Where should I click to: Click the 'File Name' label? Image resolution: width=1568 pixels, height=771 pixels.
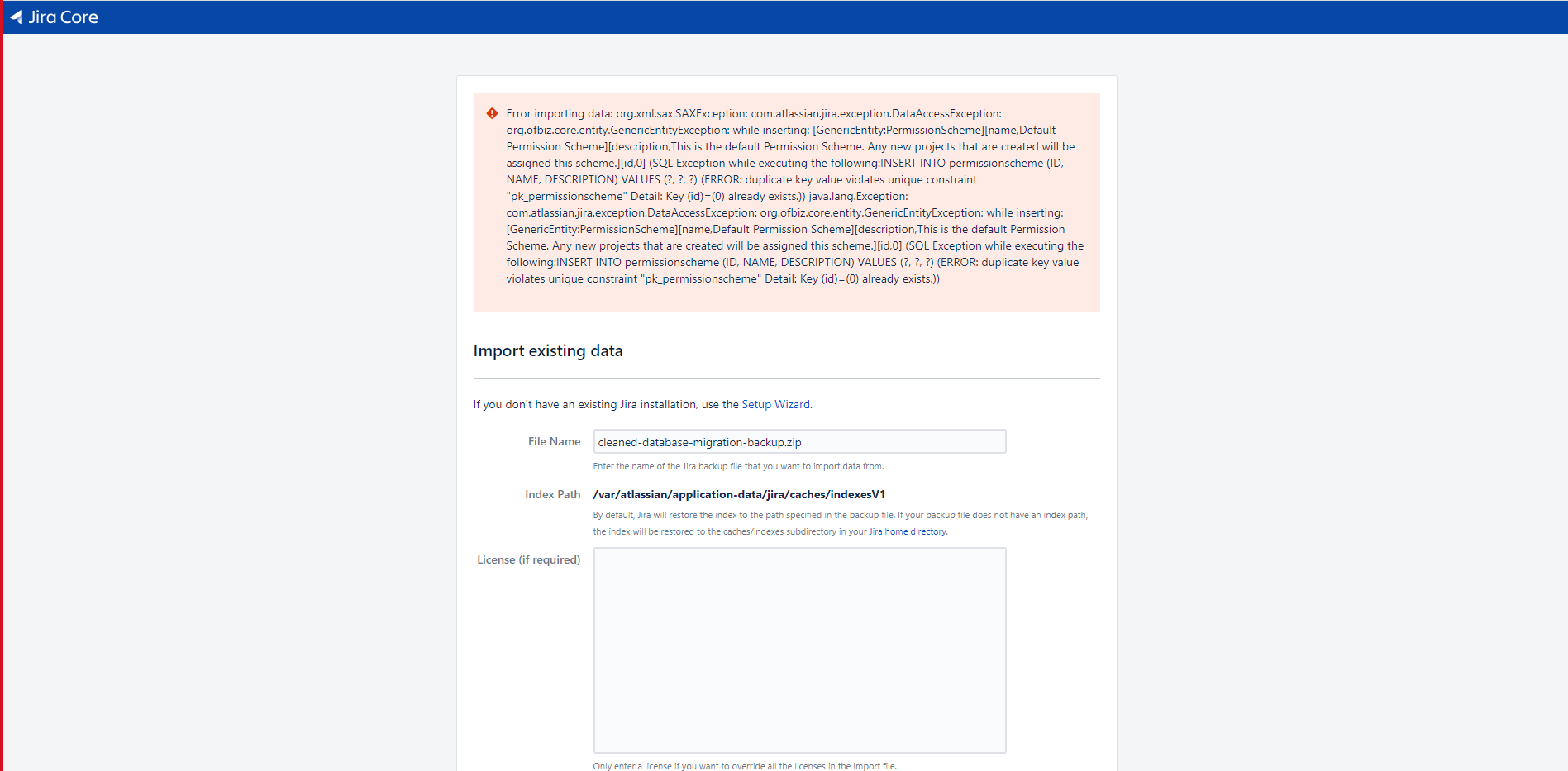(x=554, y=441)
